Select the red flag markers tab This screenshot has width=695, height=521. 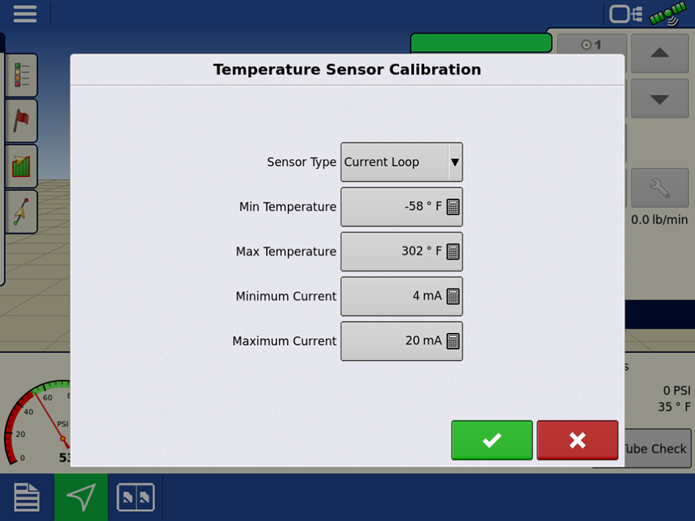20,121
